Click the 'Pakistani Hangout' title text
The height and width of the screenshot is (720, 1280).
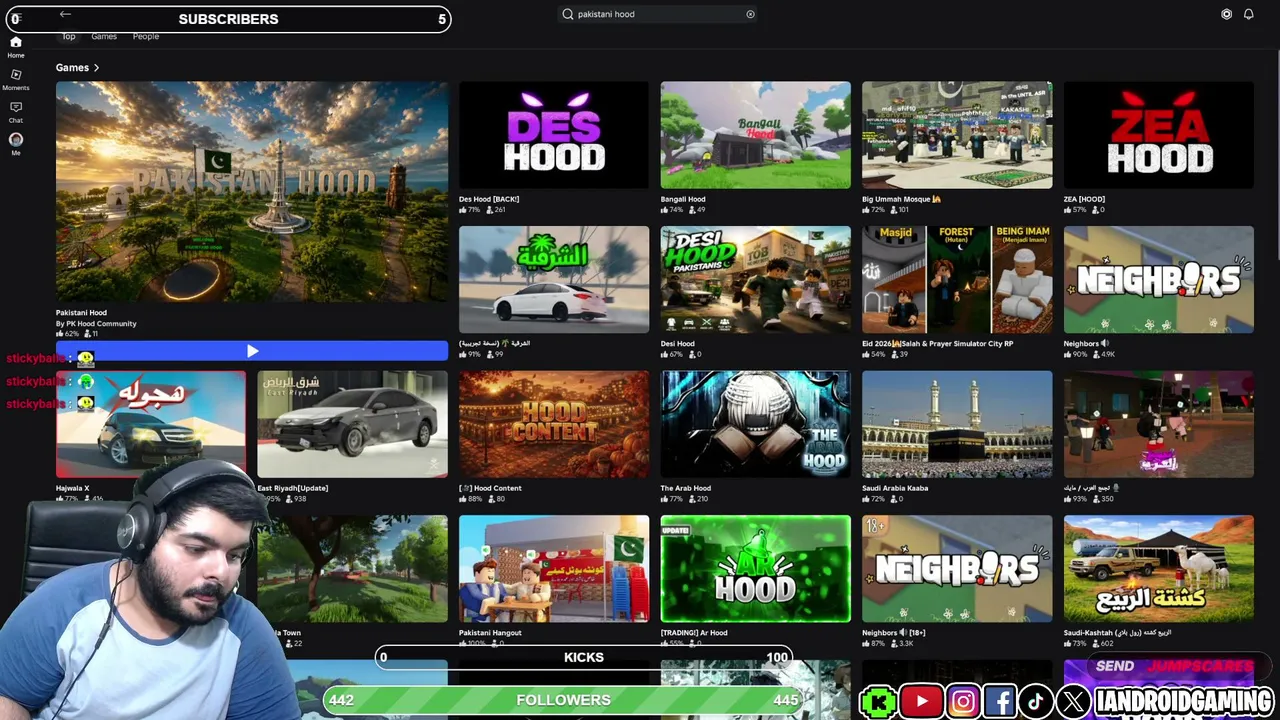(490, 633)
